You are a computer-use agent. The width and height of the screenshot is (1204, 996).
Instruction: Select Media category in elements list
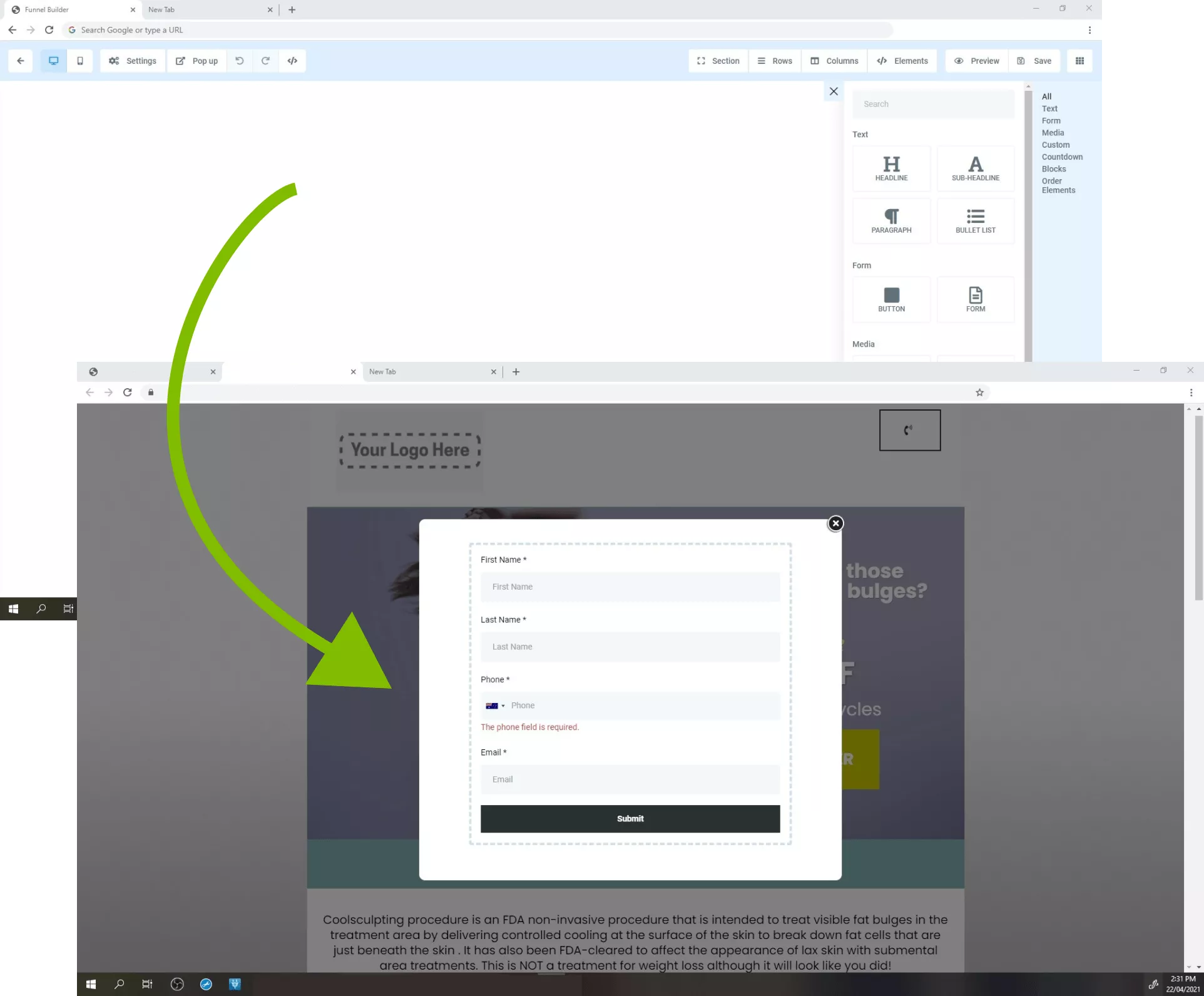coord(1053,133)
